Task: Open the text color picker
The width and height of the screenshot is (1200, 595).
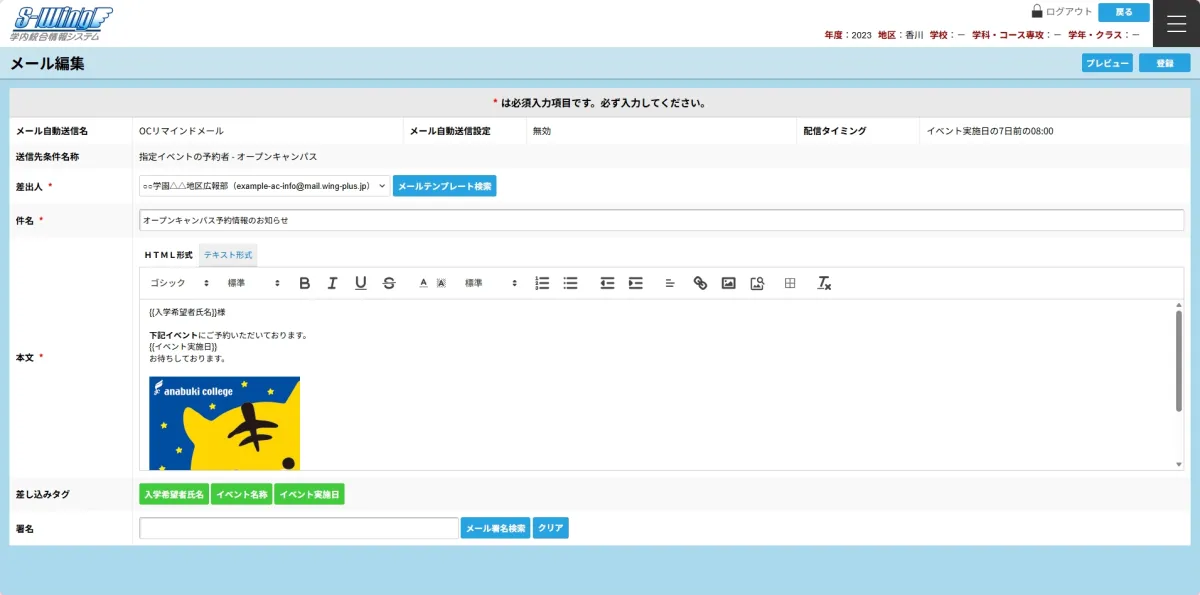Action: pos(423,283)
